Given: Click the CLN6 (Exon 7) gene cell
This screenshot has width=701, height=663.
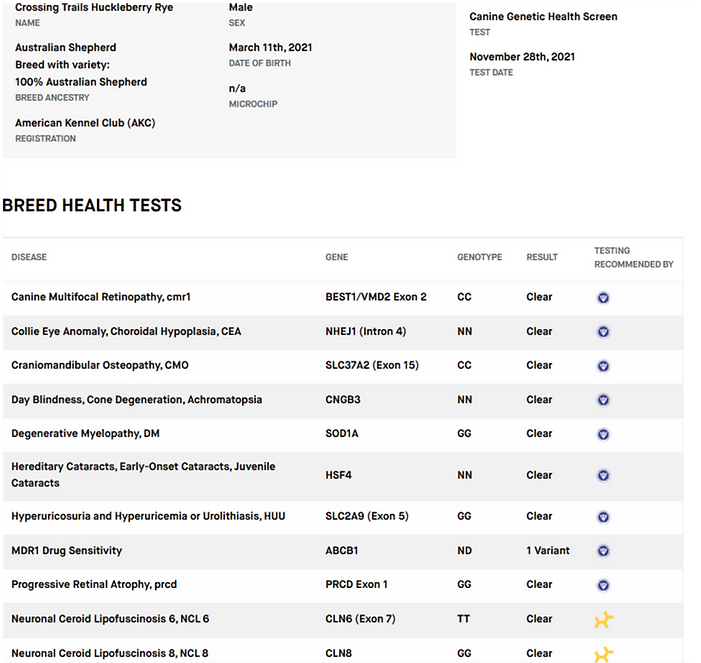Looking at the screenshot, I should (x=360, y=619).
